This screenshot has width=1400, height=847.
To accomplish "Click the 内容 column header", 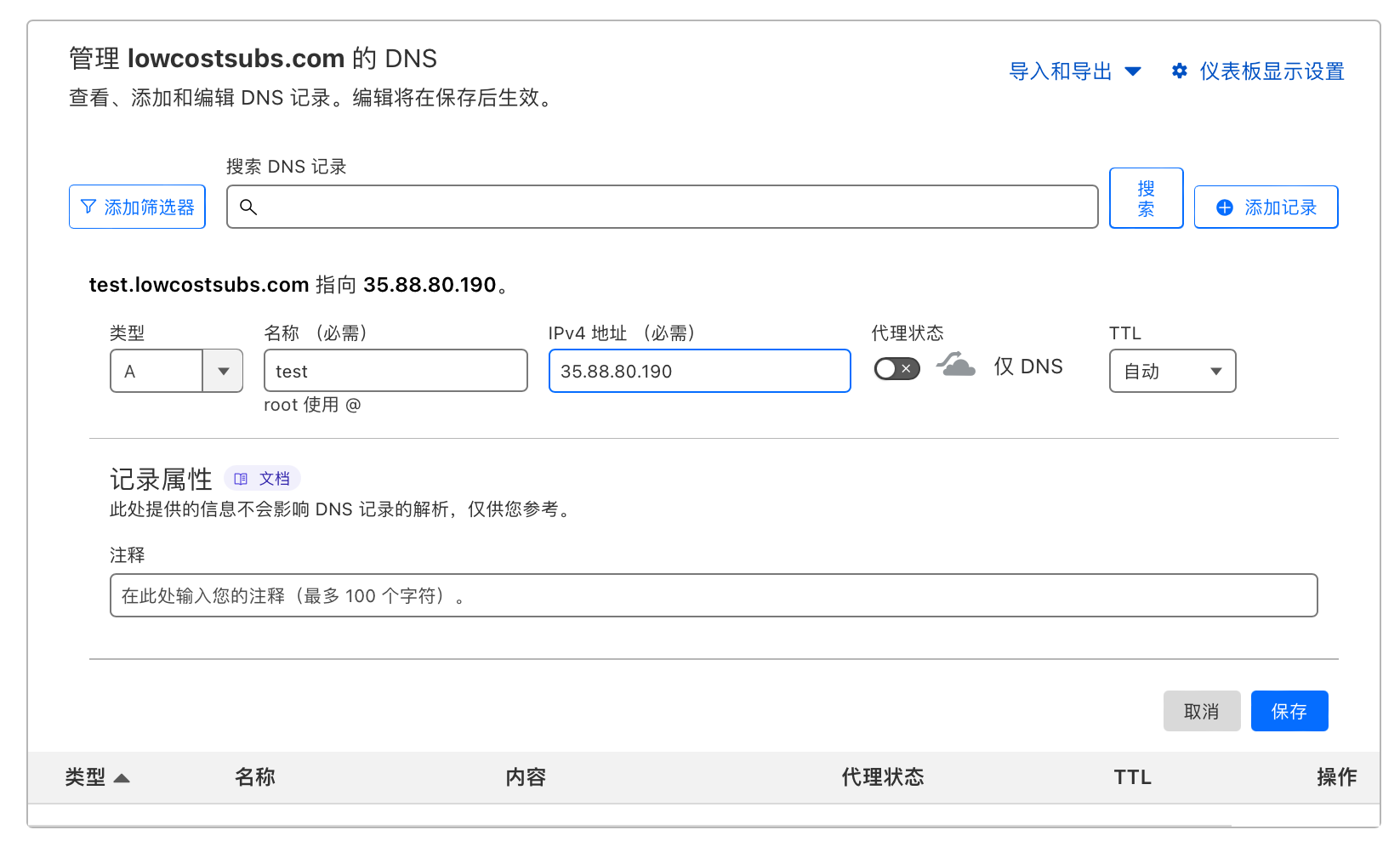I will point(526,777).
